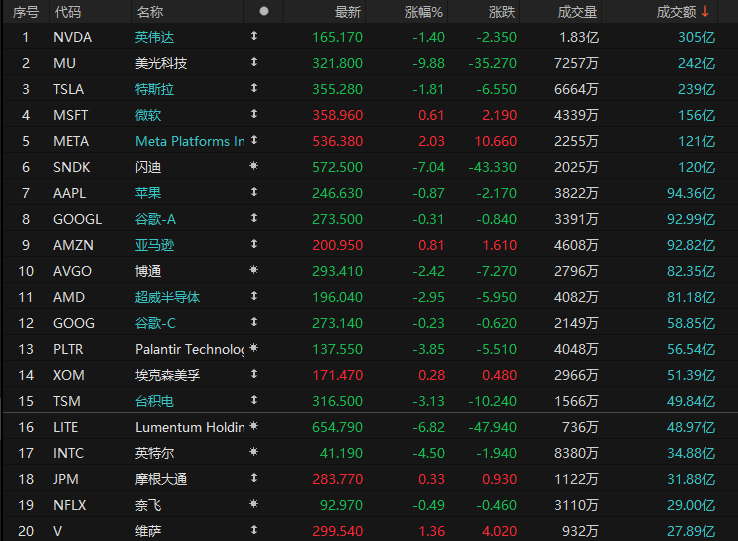This screenshot has height=541, width=738.
Task: Click the marker icon in the META row
Action: click(x=254, y=140)
